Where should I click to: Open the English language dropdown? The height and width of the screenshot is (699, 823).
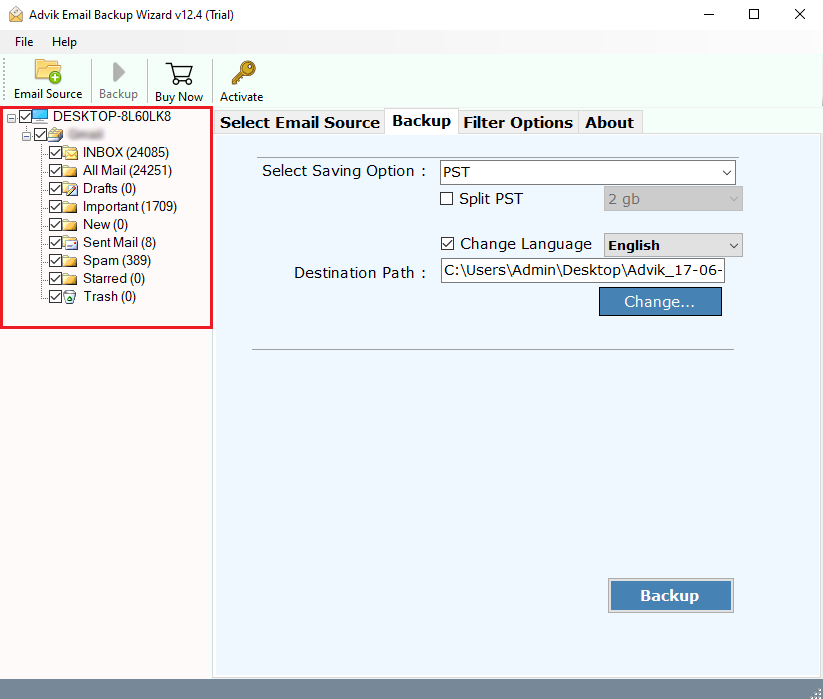[673, 245]
